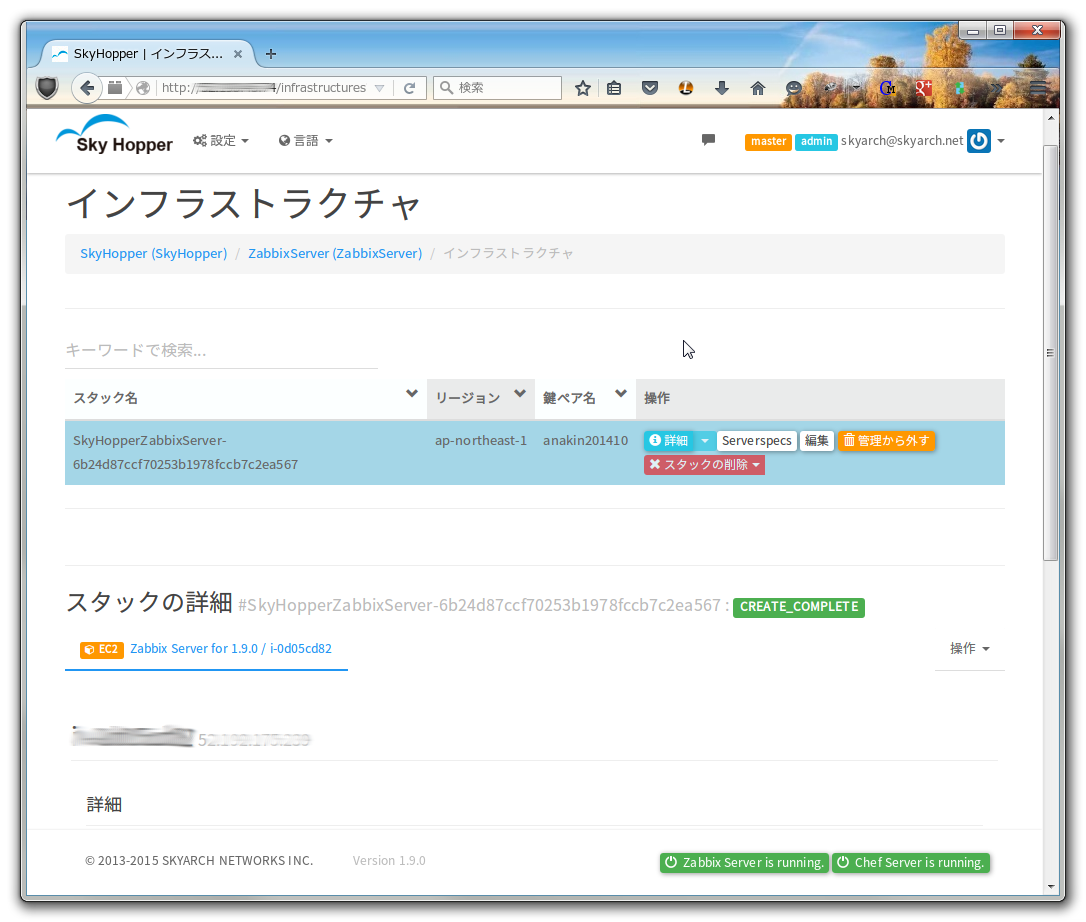Open the chat message icon in navbar

(708, 140)
